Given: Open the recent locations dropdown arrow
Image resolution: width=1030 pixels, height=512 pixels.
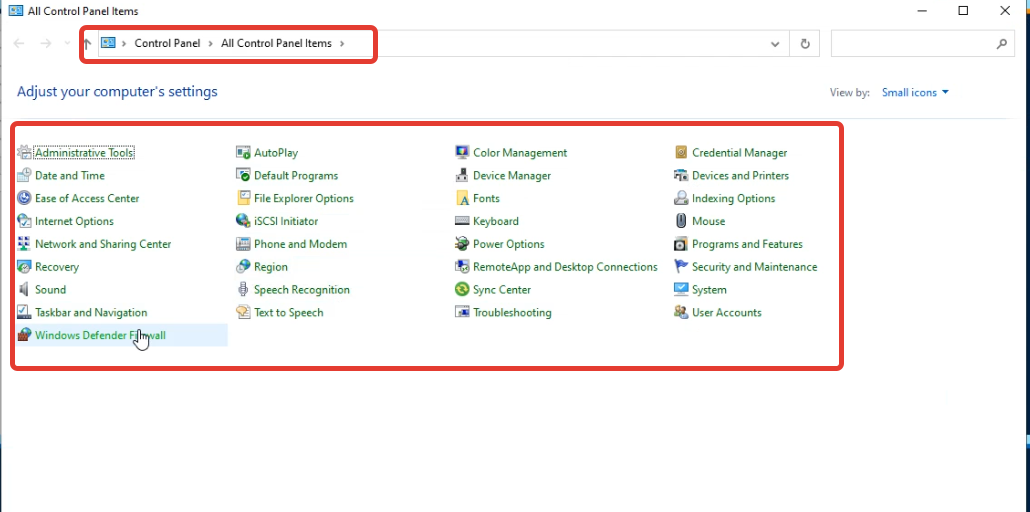Looking at the screenshot, I should [x=67, y=43].
